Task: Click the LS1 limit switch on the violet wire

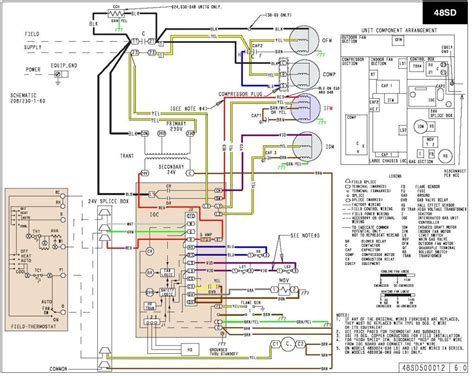Action: [x=243, y=270]
